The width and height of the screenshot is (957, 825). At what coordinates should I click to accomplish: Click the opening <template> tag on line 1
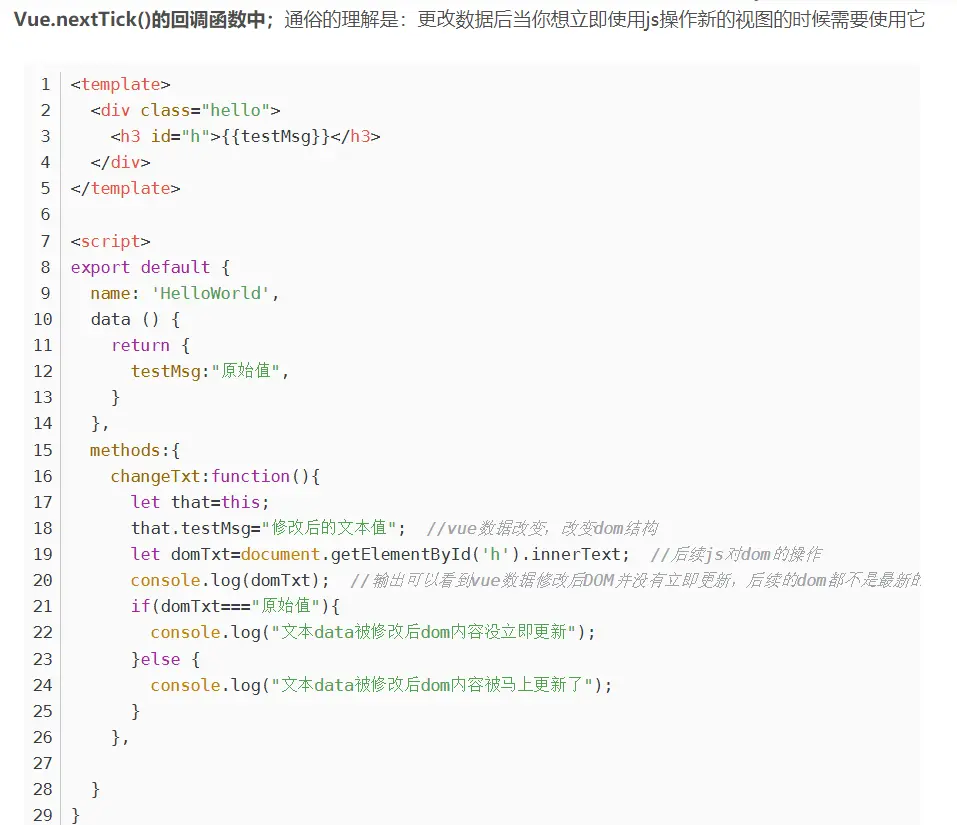pos(120,84)
